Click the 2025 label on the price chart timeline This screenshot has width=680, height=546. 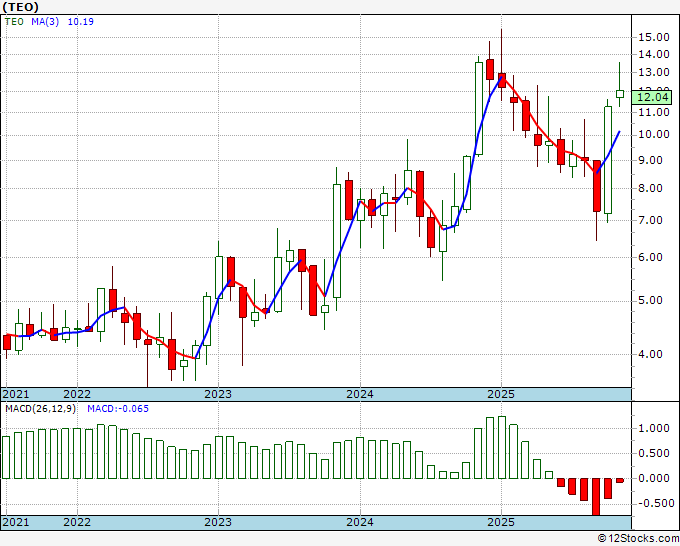(501, 394)
